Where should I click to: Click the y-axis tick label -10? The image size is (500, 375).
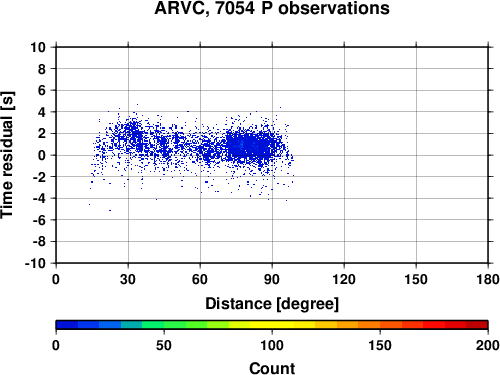pos(35,263)
